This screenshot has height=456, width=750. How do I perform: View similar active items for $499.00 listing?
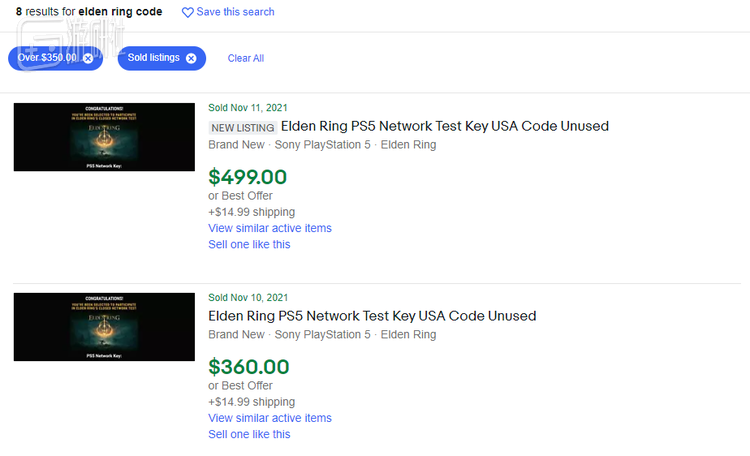click(x=270, y=228)
